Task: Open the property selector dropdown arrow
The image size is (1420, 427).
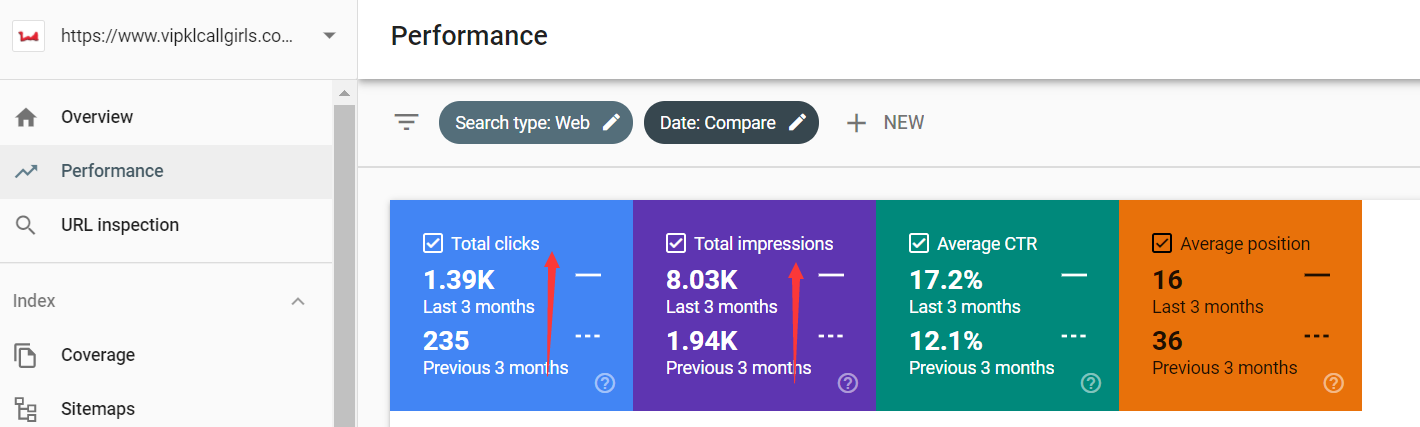Action: pyautogui.click(x=329, y=36)
